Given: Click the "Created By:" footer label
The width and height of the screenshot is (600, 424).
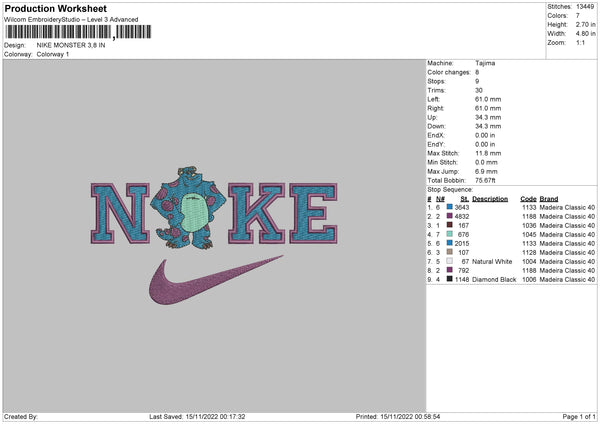Looking at the screenshot, I should tap(21, 416).
